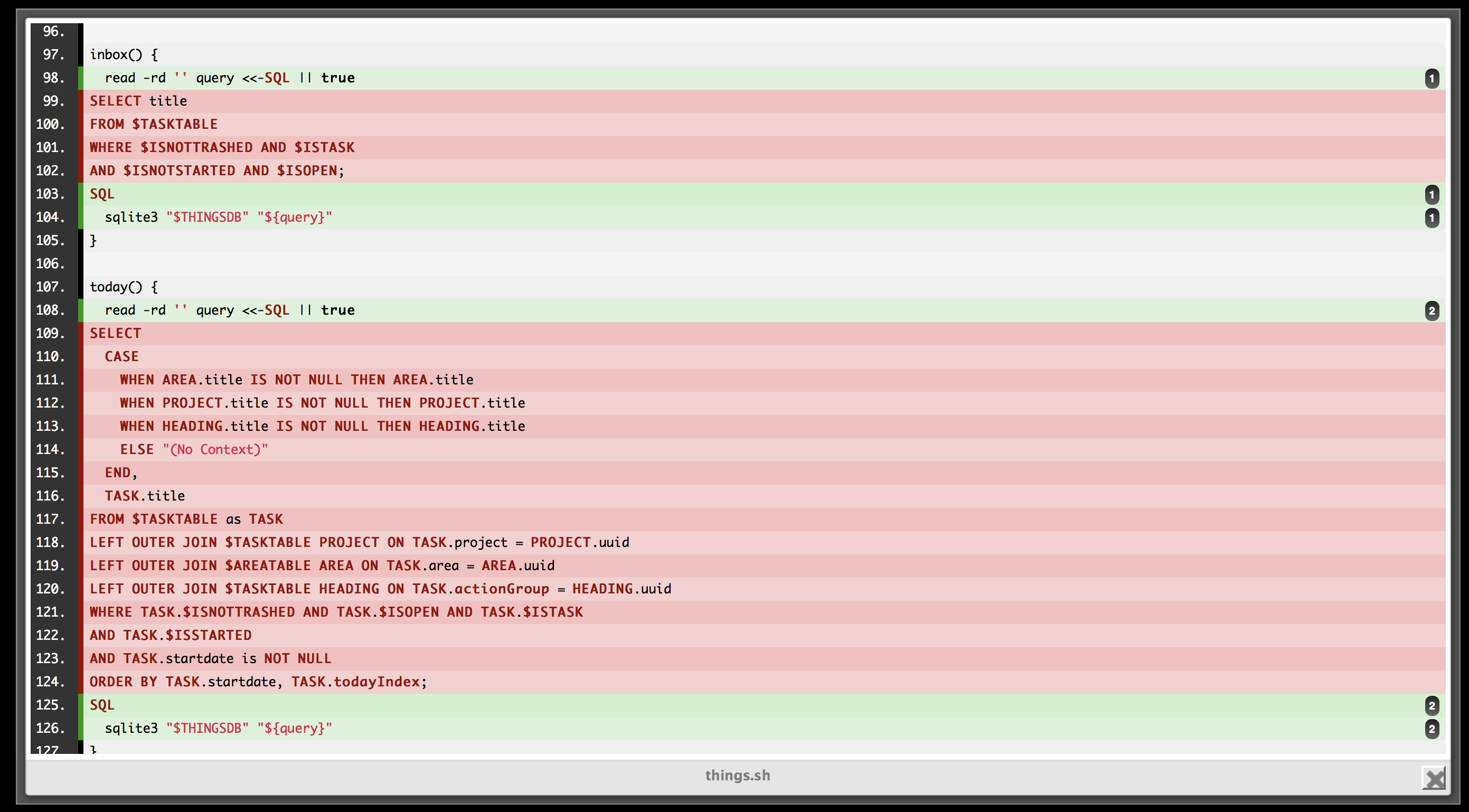The image size is (1469, 812).
Task: Click the closing brace on line 105
Action: pyautogui.click(x=93, y=240)
